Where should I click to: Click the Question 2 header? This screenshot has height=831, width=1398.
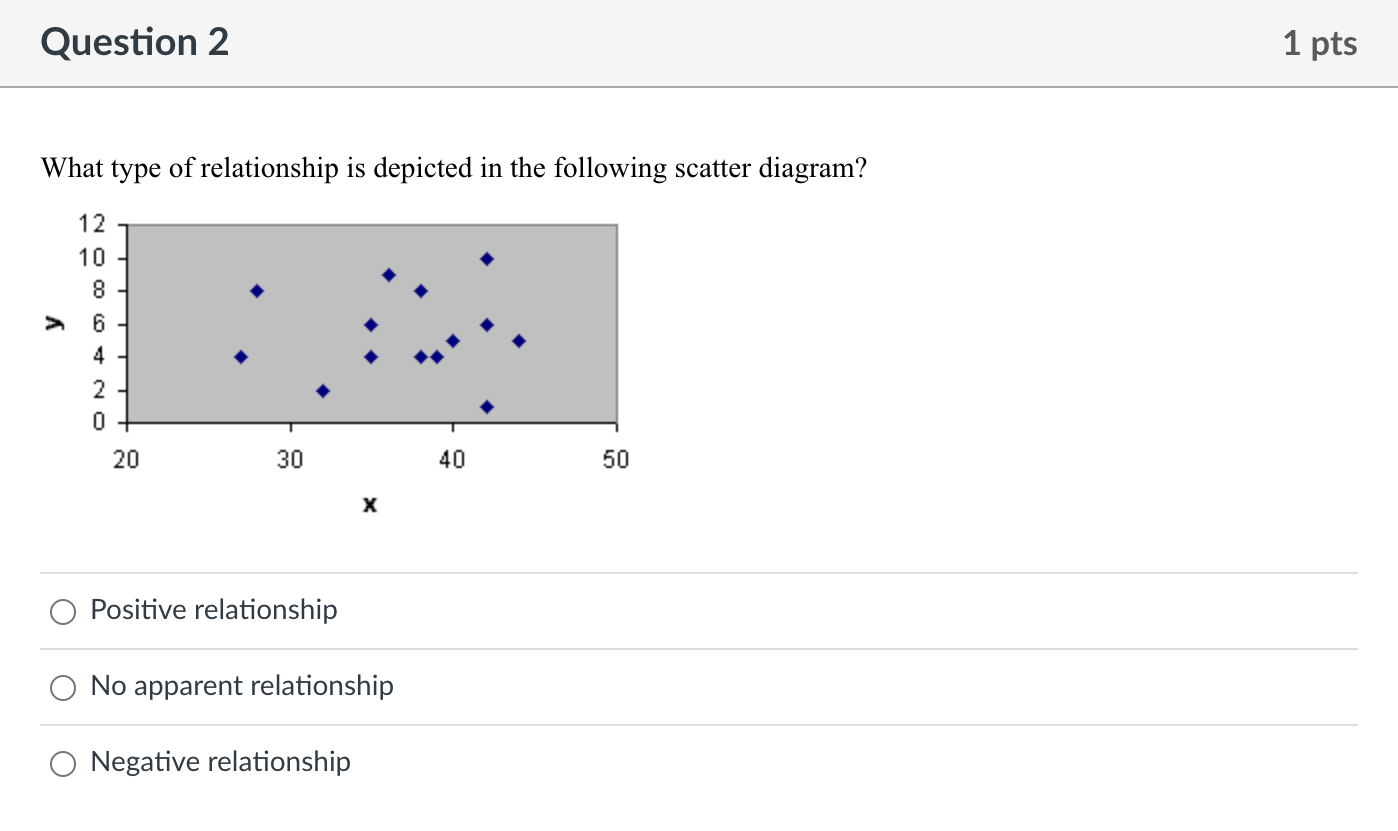(x=134, y=42)
